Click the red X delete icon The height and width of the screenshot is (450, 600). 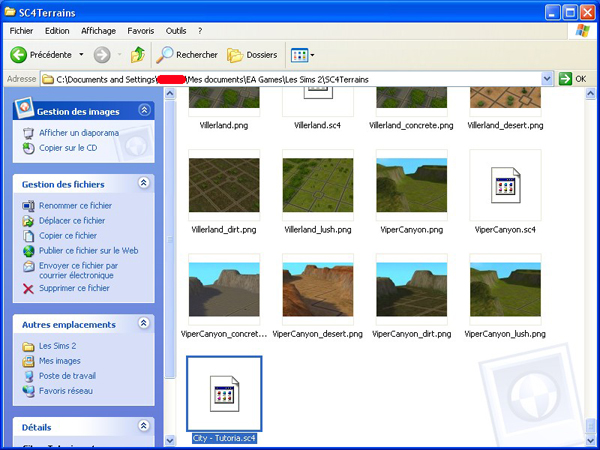tap(28, 289)
